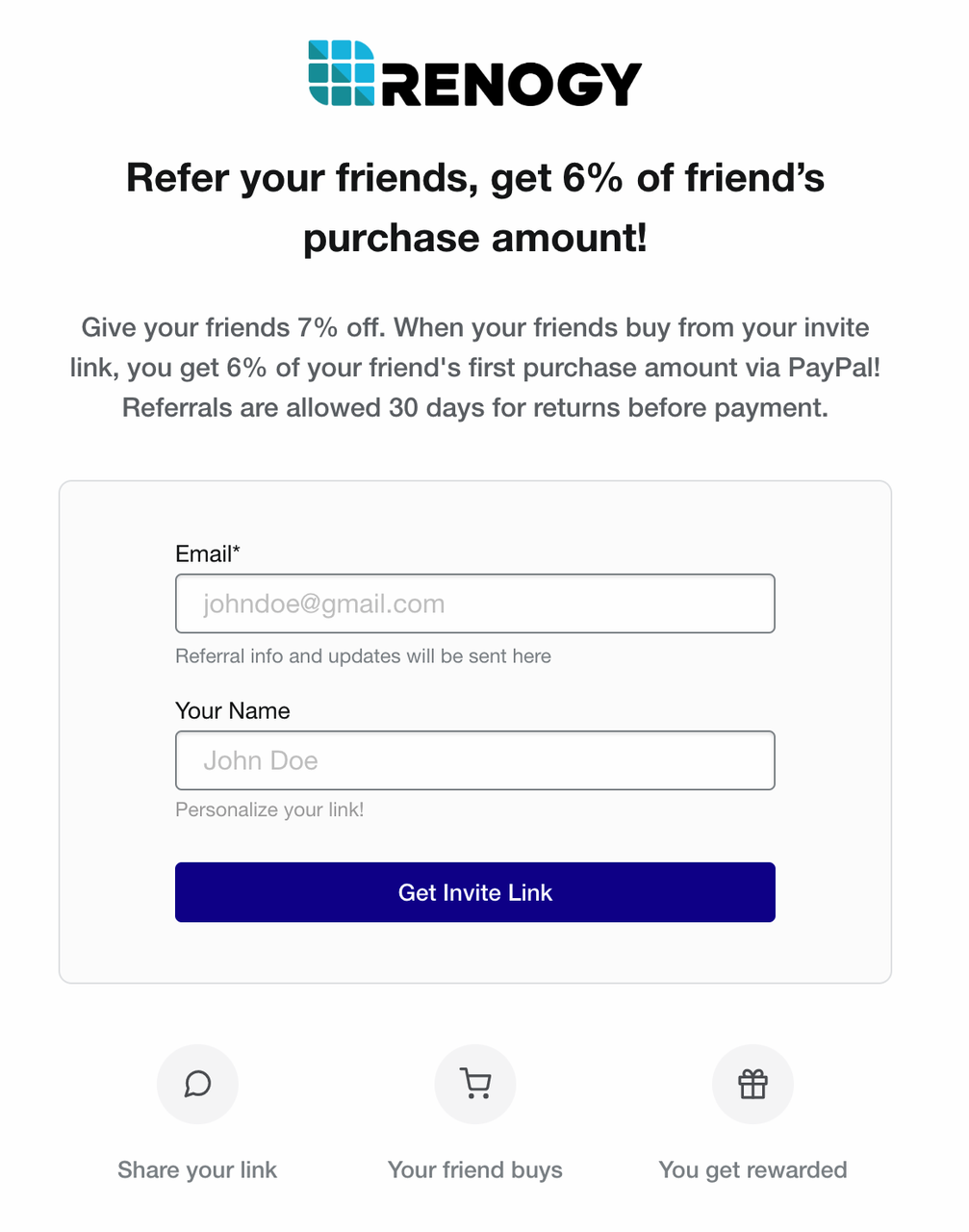Click the Email* field label

tap(207, 553)
